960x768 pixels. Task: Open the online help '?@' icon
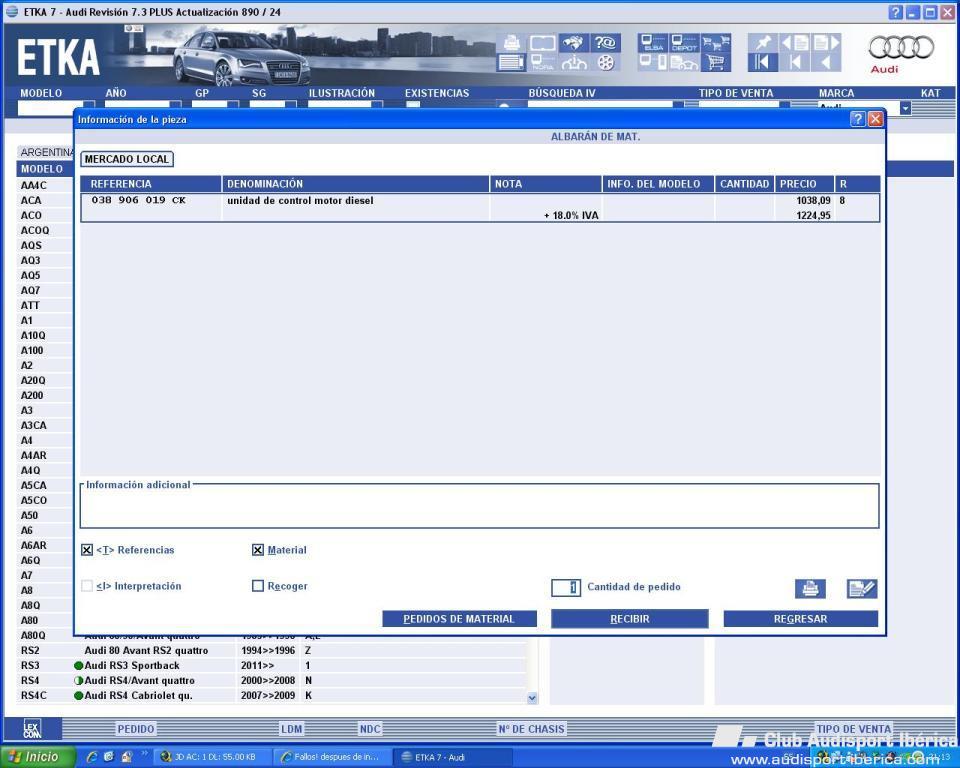click(x=605, y=42)
